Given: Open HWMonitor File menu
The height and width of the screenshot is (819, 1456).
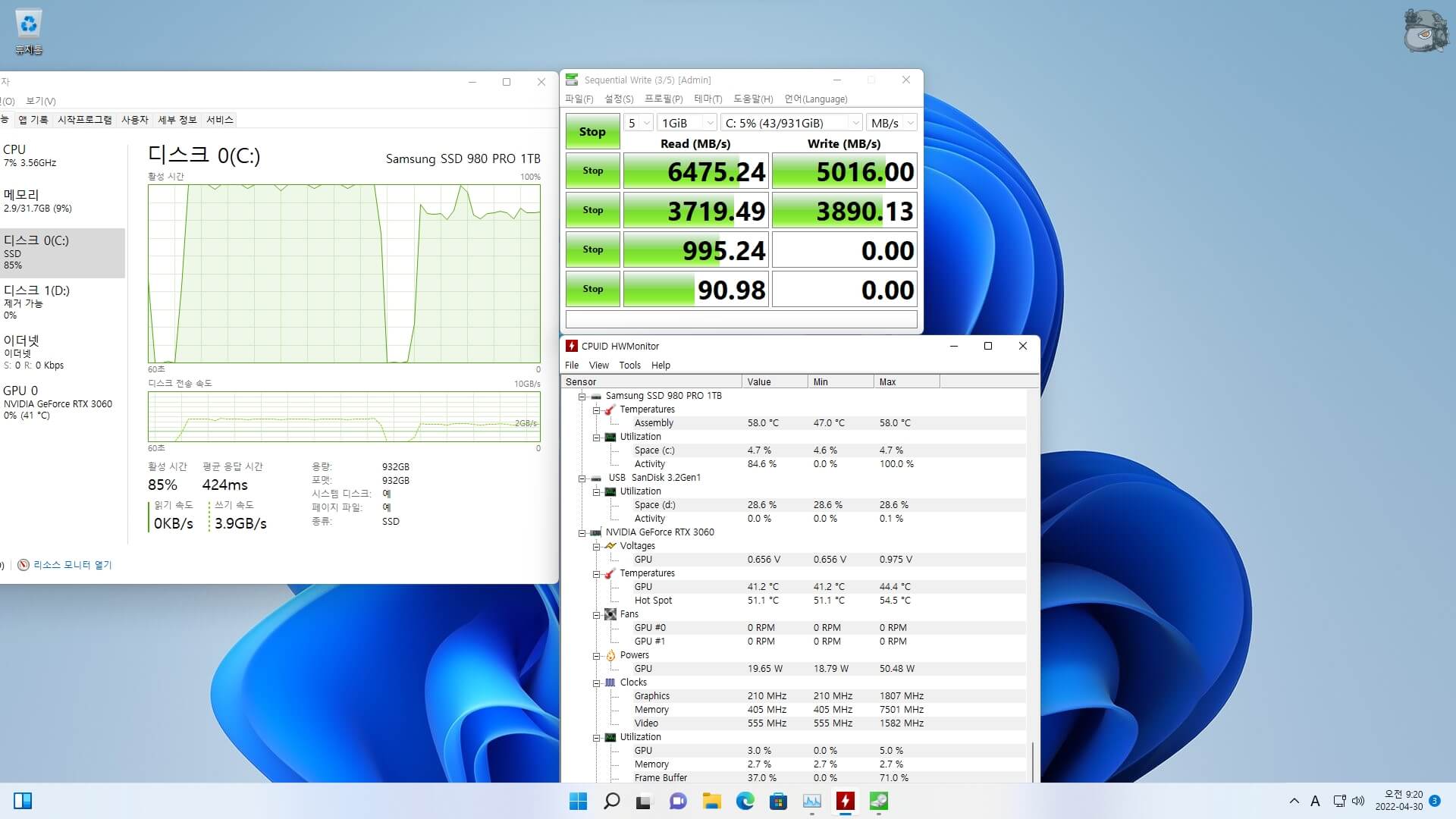Looking at the screenshot, I should click(572, 365).
